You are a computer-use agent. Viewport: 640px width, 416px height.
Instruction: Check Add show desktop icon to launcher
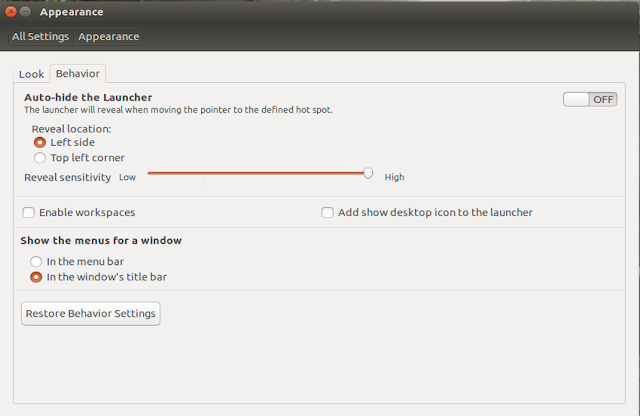pyautogui.click(x=327, y=212)
